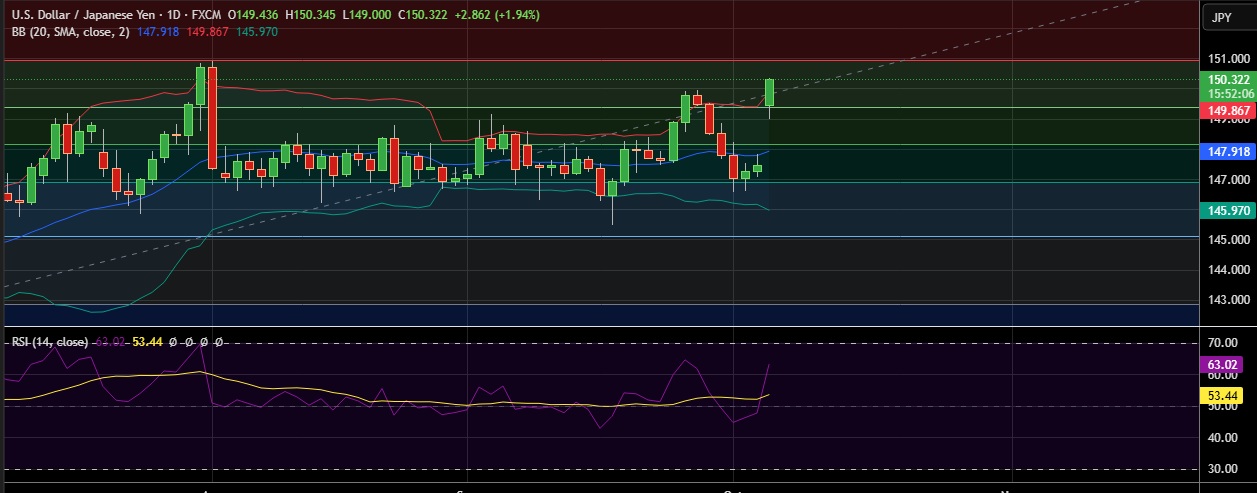Open the JPY currency selector
Screen dimensions: 1257x493
click(1222, 17)
